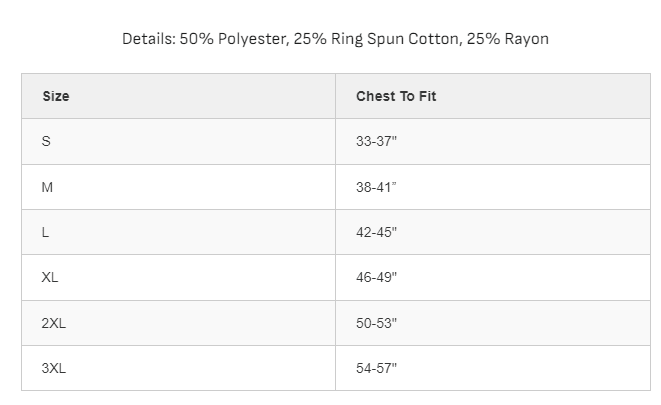The height and width of the screenshot is (405, 661).
Task: Select the Size column header
Action: tap(178, 96)
